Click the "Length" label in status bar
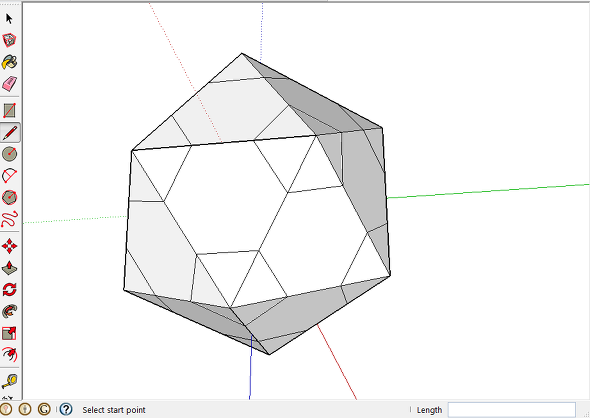This screenshot has width=590, height=418. tap(429, 410)
